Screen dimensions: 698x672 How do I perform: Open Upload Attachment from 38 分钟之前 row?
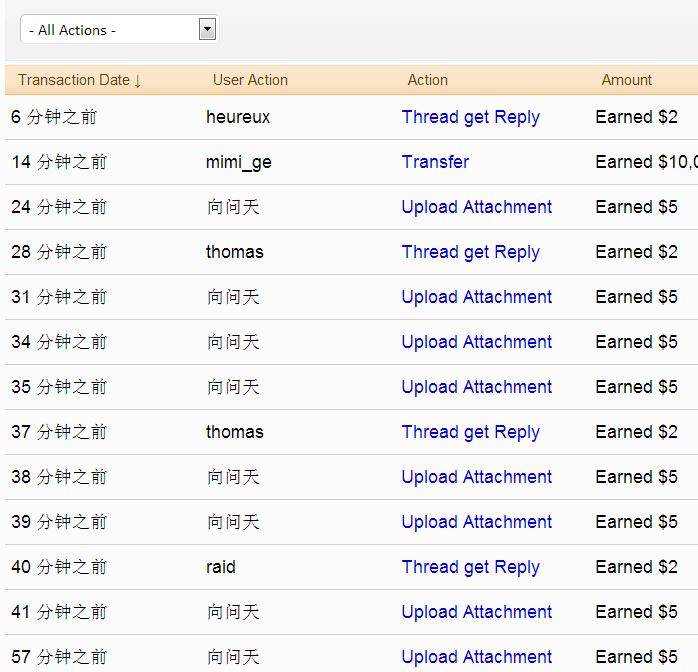476,477
